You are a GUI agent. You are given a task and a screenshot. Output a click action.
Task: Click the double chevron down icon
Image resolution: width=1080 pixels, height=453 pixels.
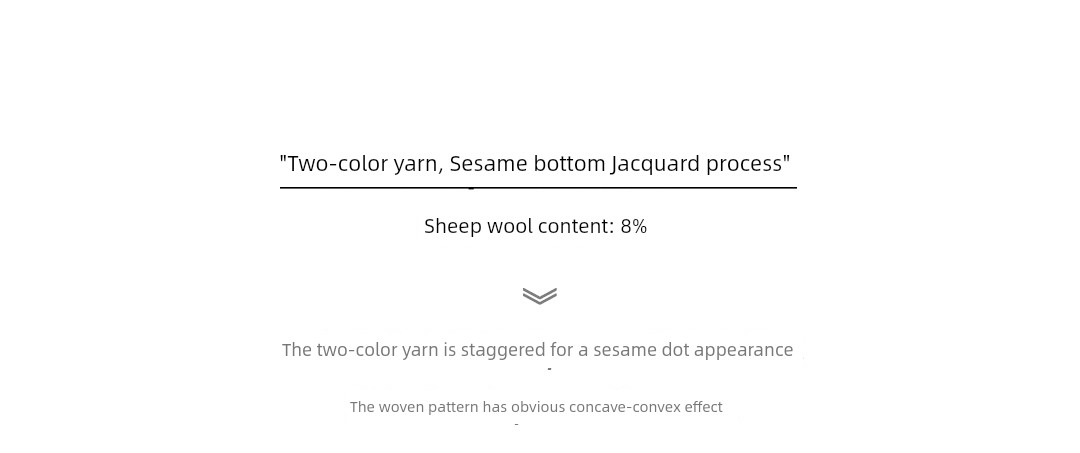[539, 296]
